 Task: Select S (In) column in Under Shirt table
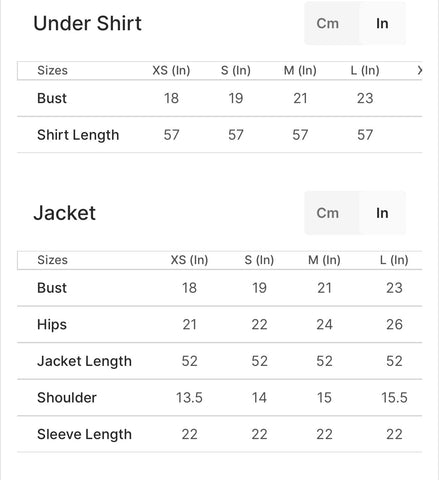236,70
